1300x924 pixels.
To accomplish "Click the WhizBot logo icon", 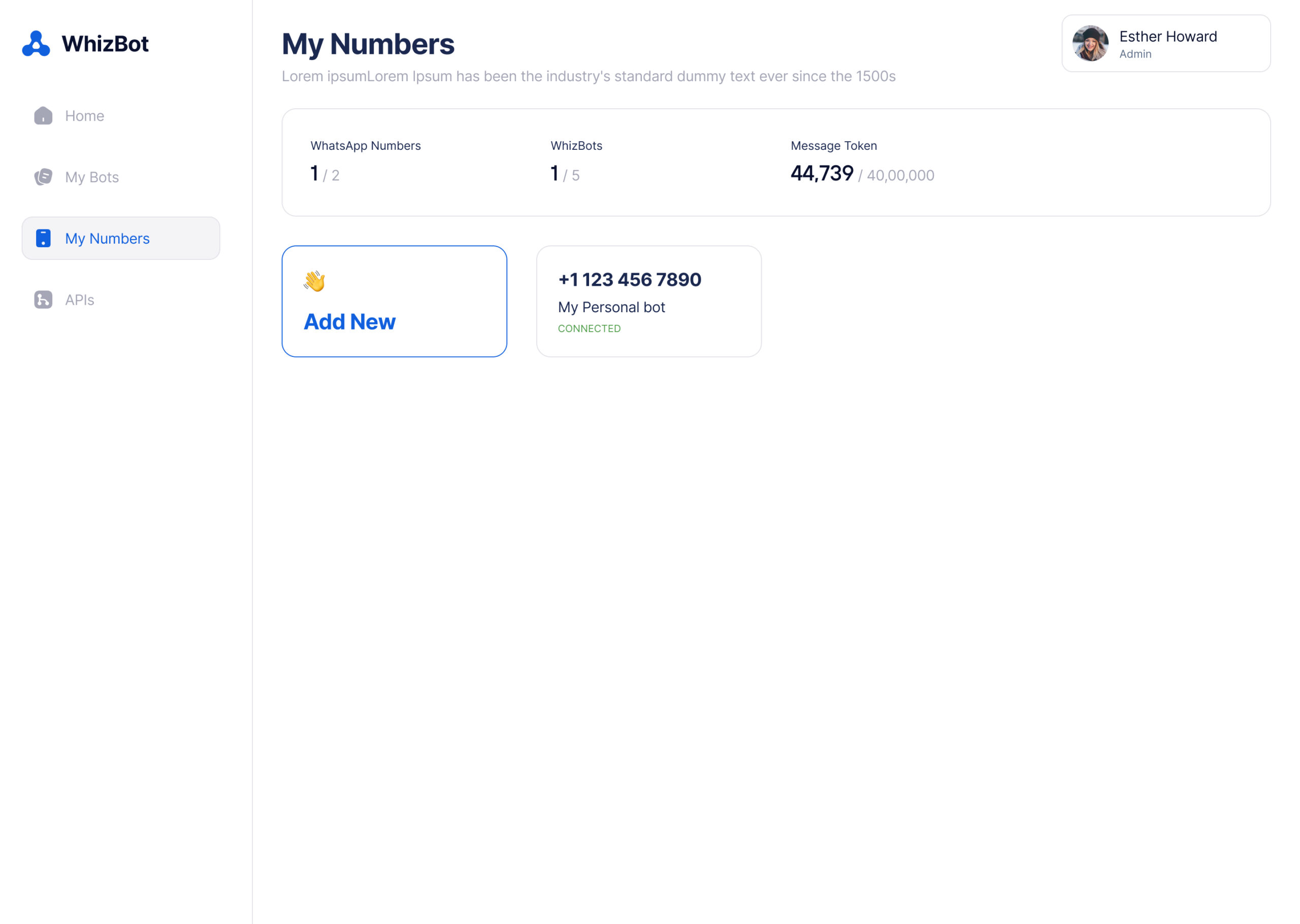I will click(x=36, y=44).
